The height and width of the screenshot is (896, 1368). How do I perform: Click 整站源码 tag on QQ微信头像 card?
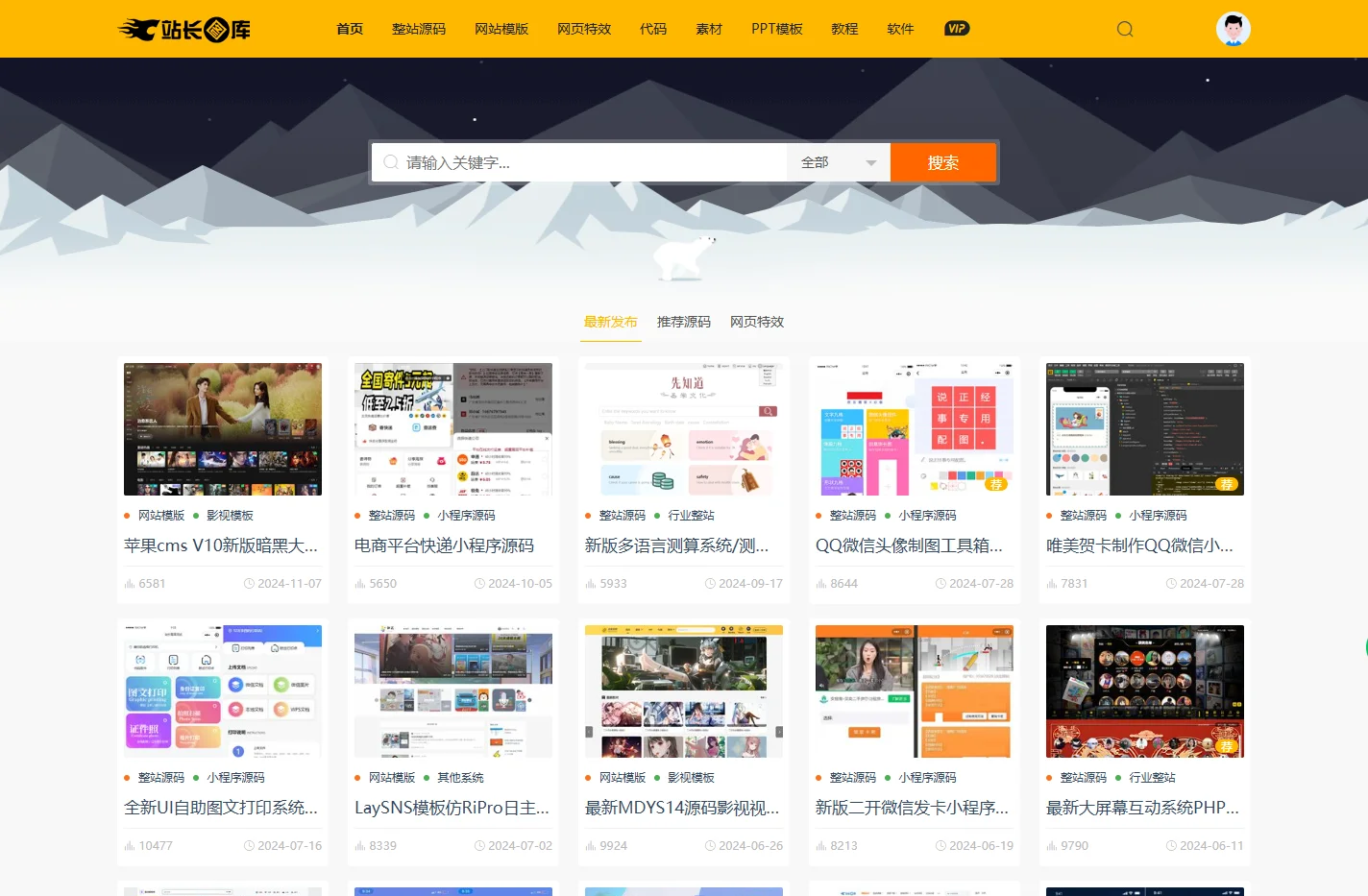(x=852, y=516)
